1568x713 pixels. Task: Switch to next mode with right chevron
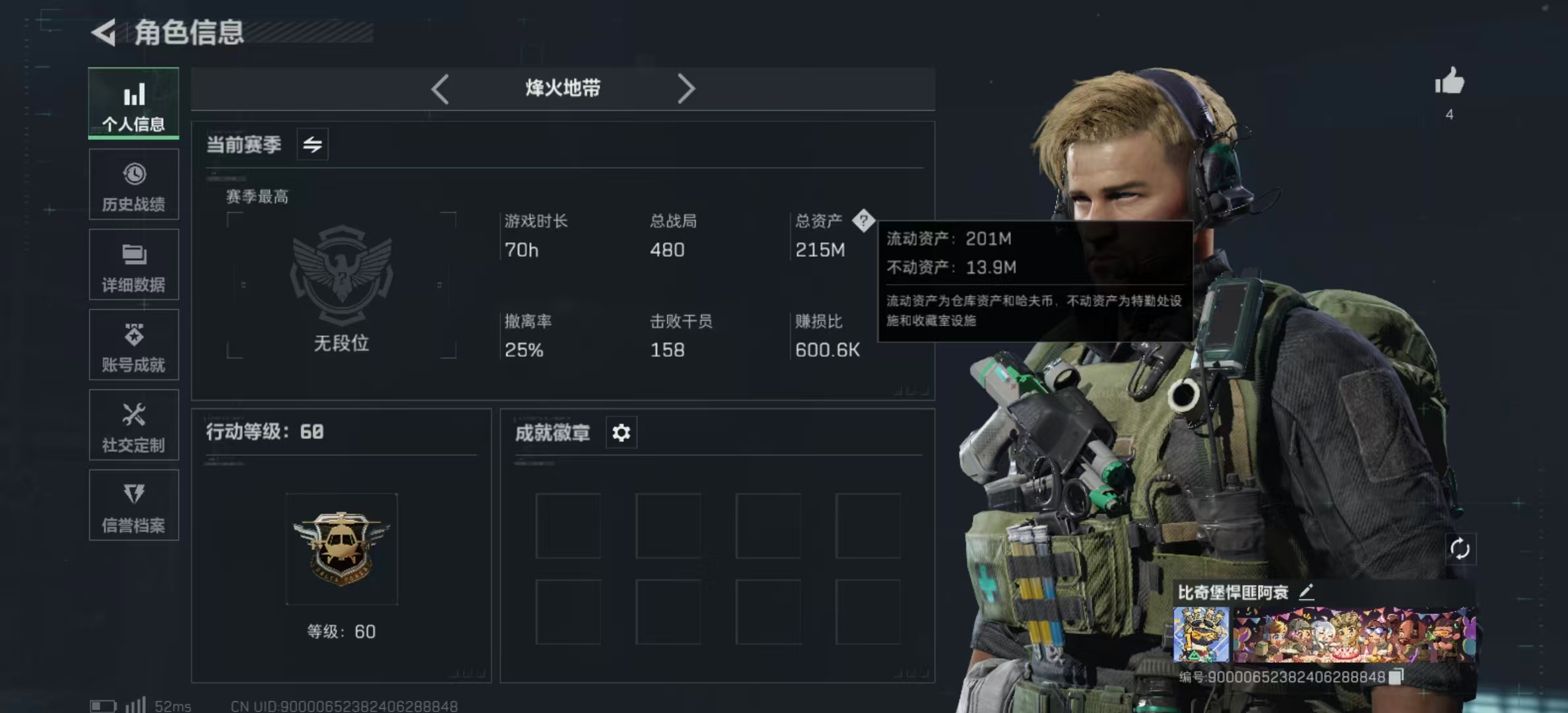(x=686, y=88)
